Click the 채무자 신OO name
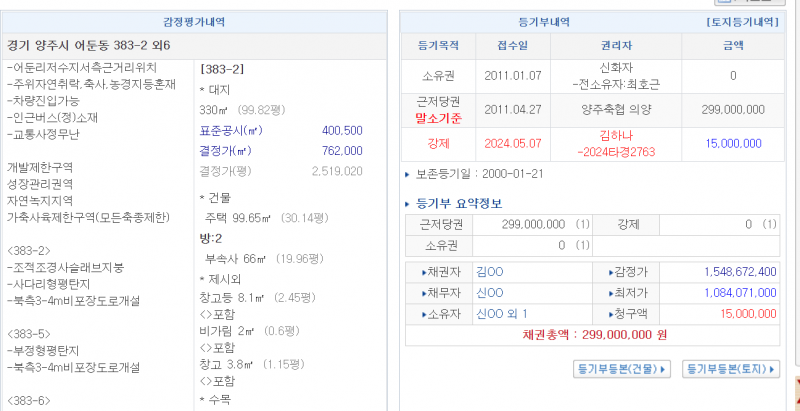The image size is (800, 411). (490, 292)
